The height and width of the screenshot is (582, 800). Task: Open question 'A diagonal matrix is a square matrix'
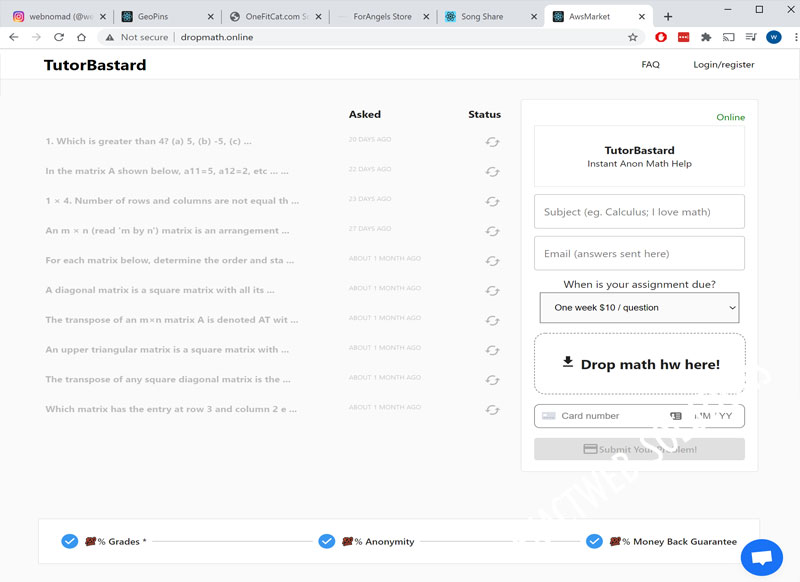pos(160,290)
